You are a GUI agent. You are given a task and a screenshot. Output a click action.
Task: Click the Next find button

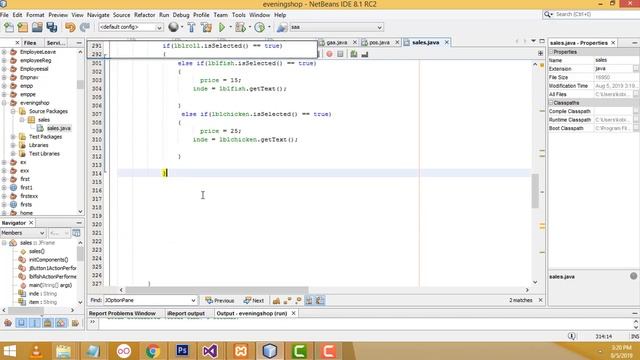[254, 300]
